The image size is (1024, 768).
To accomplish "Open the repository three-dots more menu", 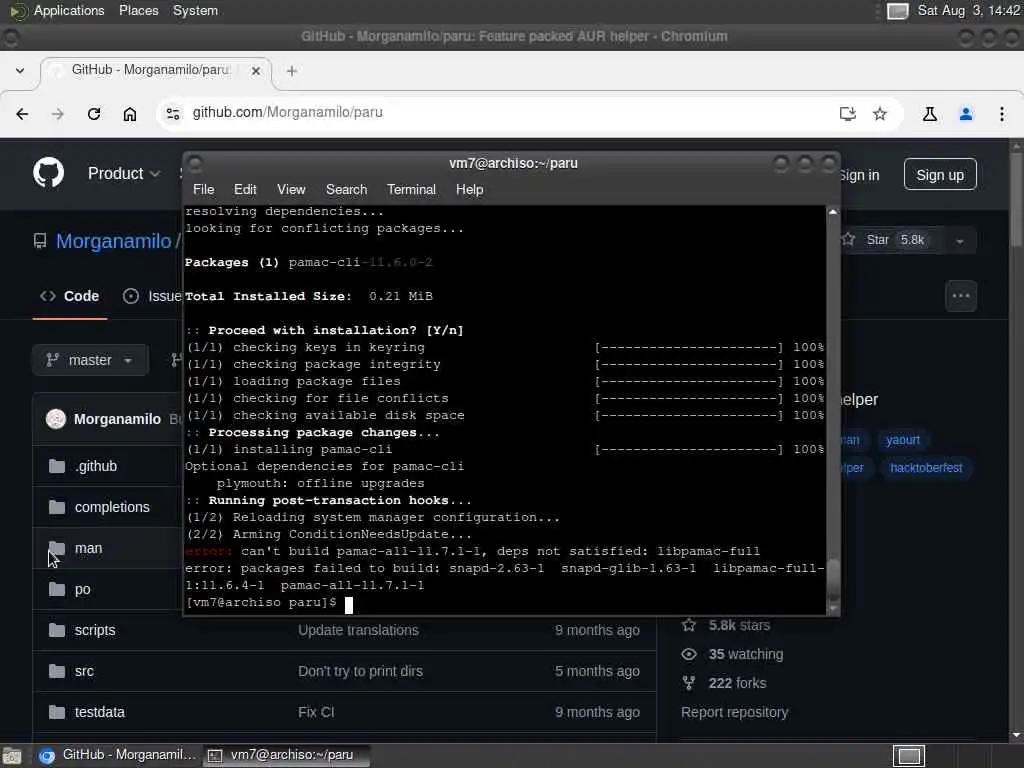I will point(961,296).
